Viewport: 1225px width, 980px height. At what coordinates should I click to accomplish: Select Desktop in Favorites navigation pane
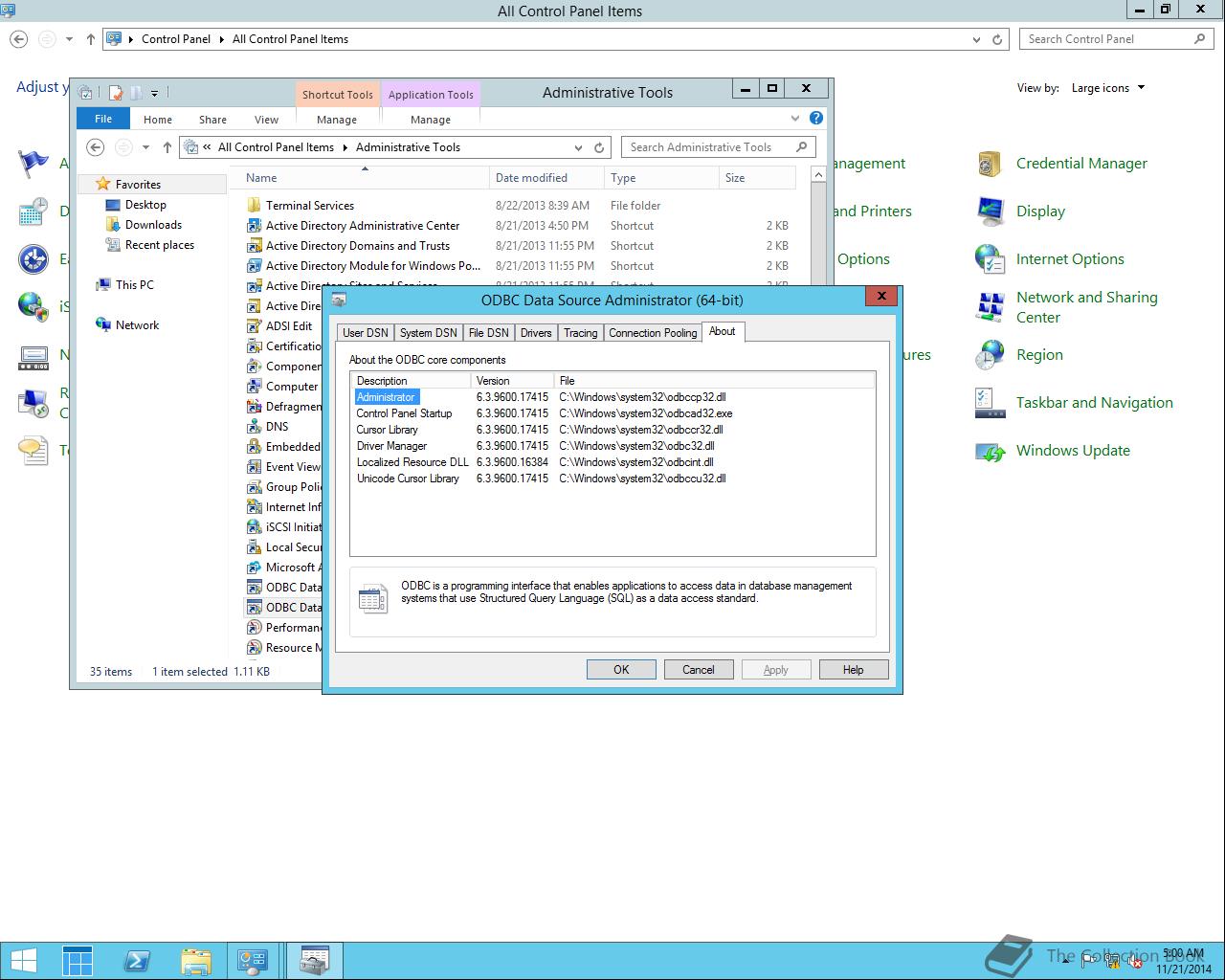(x=145, y=205)
